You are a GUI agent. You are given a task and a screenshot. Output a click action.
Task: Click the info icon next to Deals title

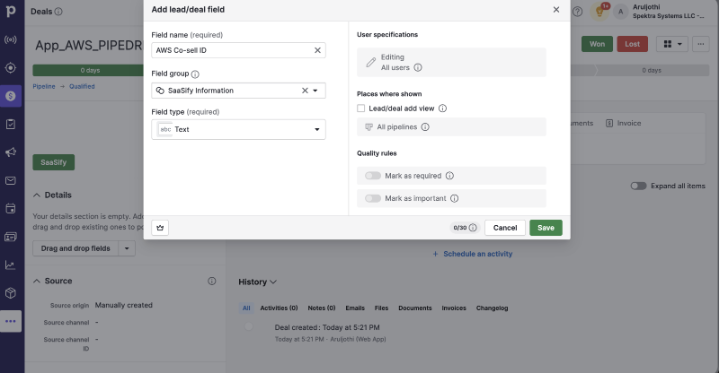[58, 11]
